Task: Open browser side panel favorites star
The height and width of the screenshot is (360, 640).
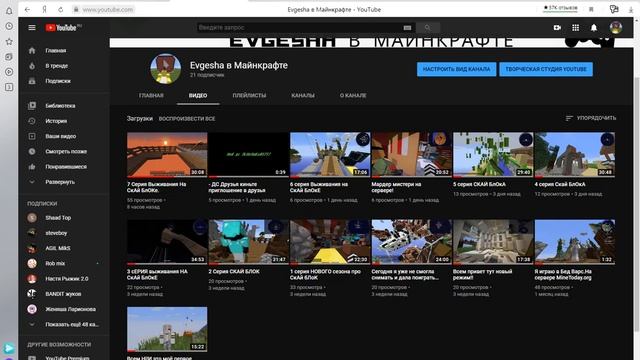Action: click(9, 42)
